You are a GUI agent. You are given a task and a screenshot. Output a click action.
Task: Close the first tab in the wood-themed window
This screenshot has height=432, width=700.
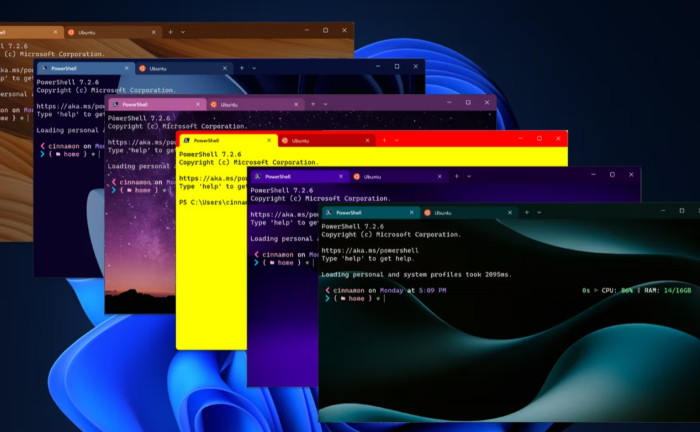(x=55, y=32)
